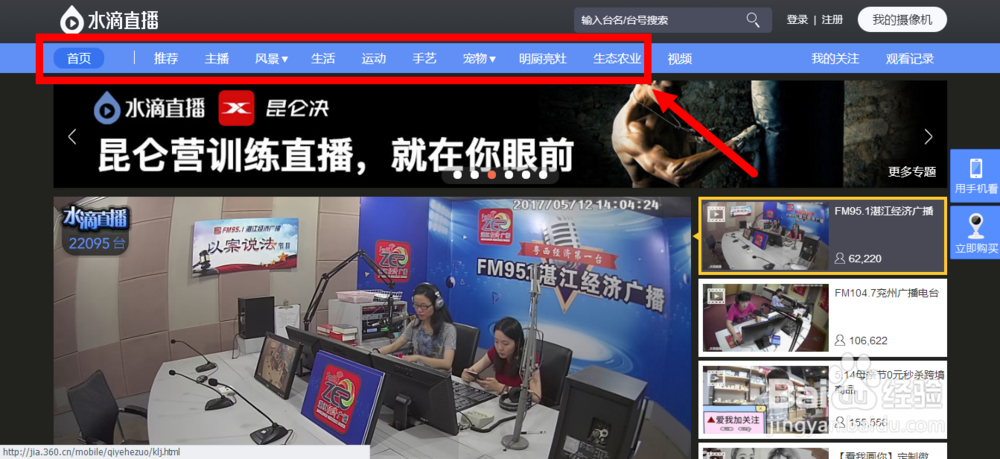
Task: Select the fifth banner pagination dot
Action: [x=526, y=174]
